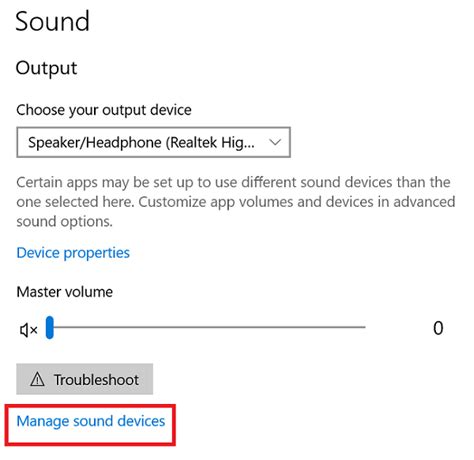Select the Realtek output device field text
474x460 pixels.
(141, 143)
